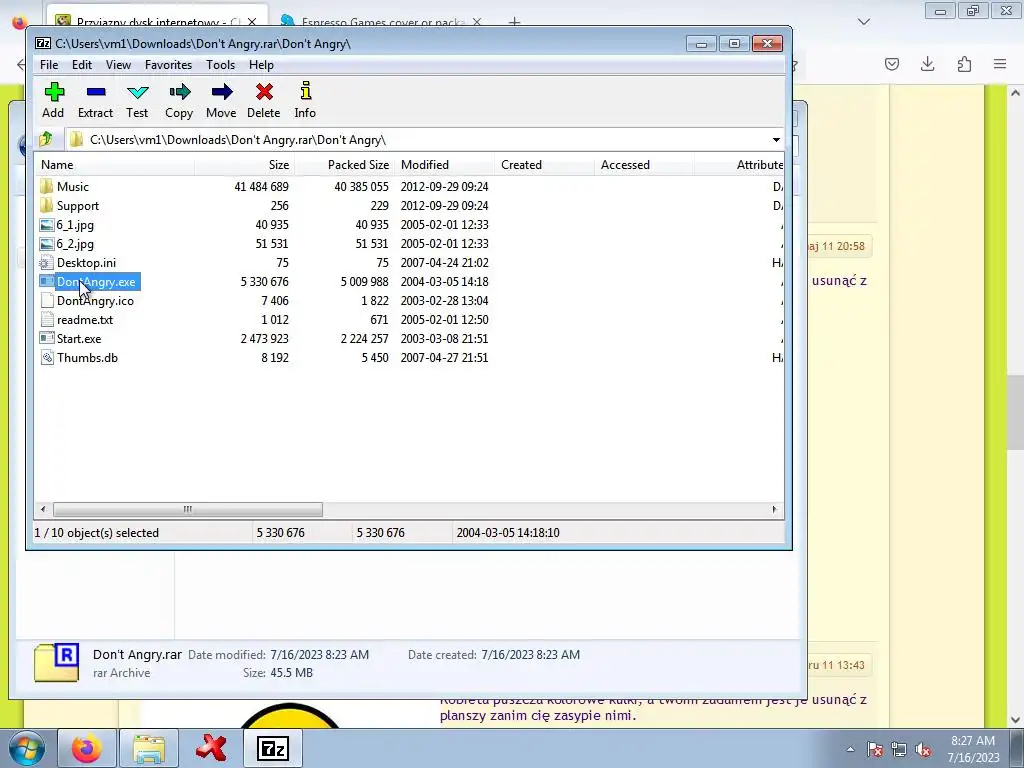This screenshot has height=768, width=1024.
Task: Select the Music folder icon
Action: [x=46, y=186]
